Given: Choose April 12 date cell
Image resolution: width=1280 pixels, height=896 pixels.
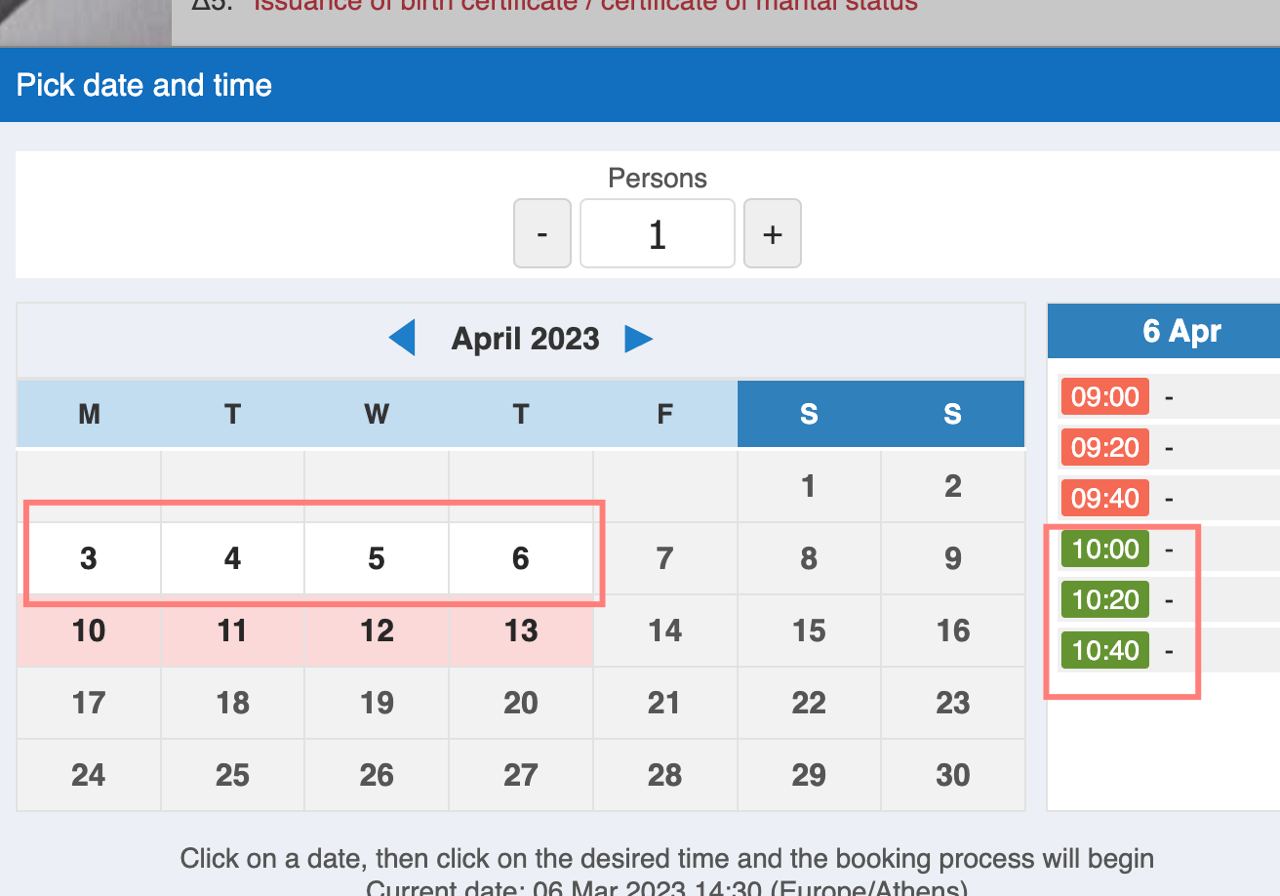Looking at the screenshot, I should 376,631.
